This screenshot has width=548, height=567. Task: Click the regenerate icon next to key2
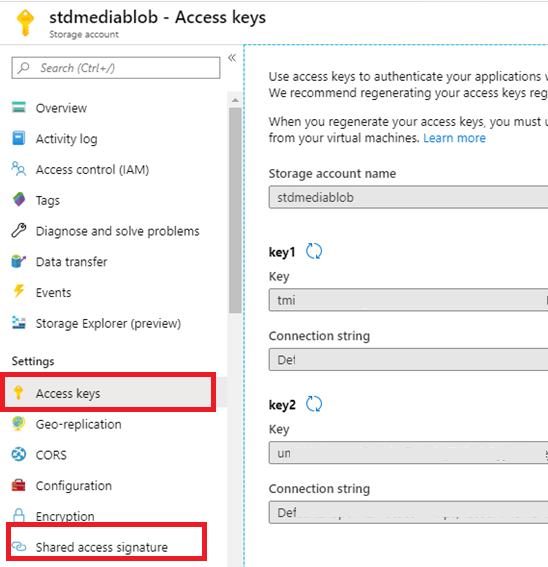314,404
